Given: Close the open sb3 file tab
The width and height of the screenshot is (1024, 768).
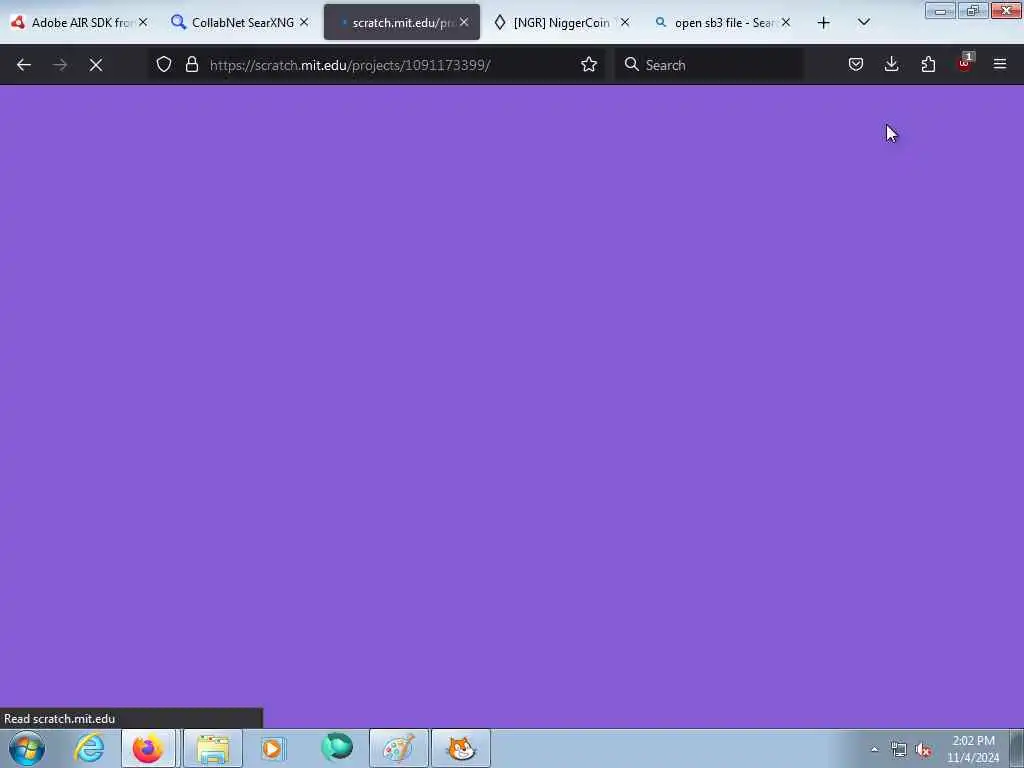Looking at the screenshot, I should point(786,23).
